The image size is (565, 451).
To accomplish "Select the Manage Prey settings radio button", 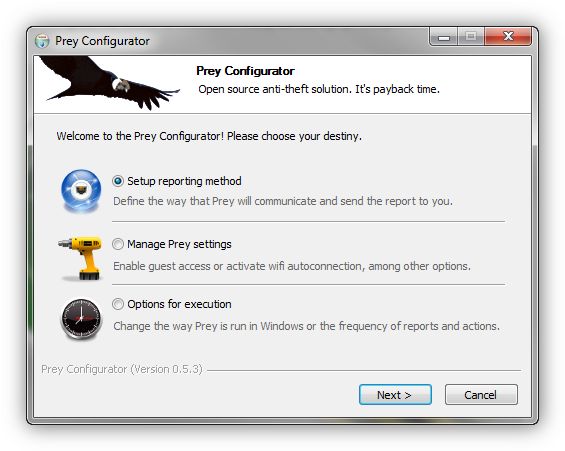I will (118, 244).
